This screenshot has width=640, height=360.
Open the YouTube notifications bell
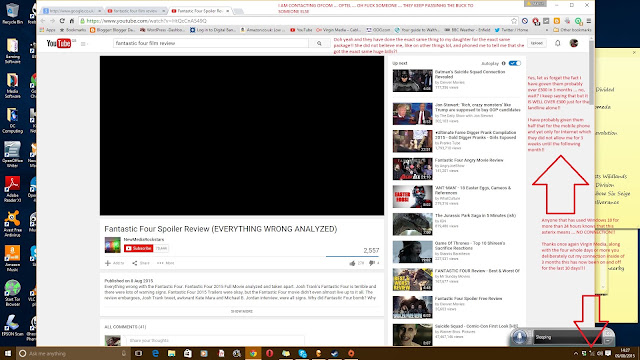pyautogui.click(x=558, y=43)
